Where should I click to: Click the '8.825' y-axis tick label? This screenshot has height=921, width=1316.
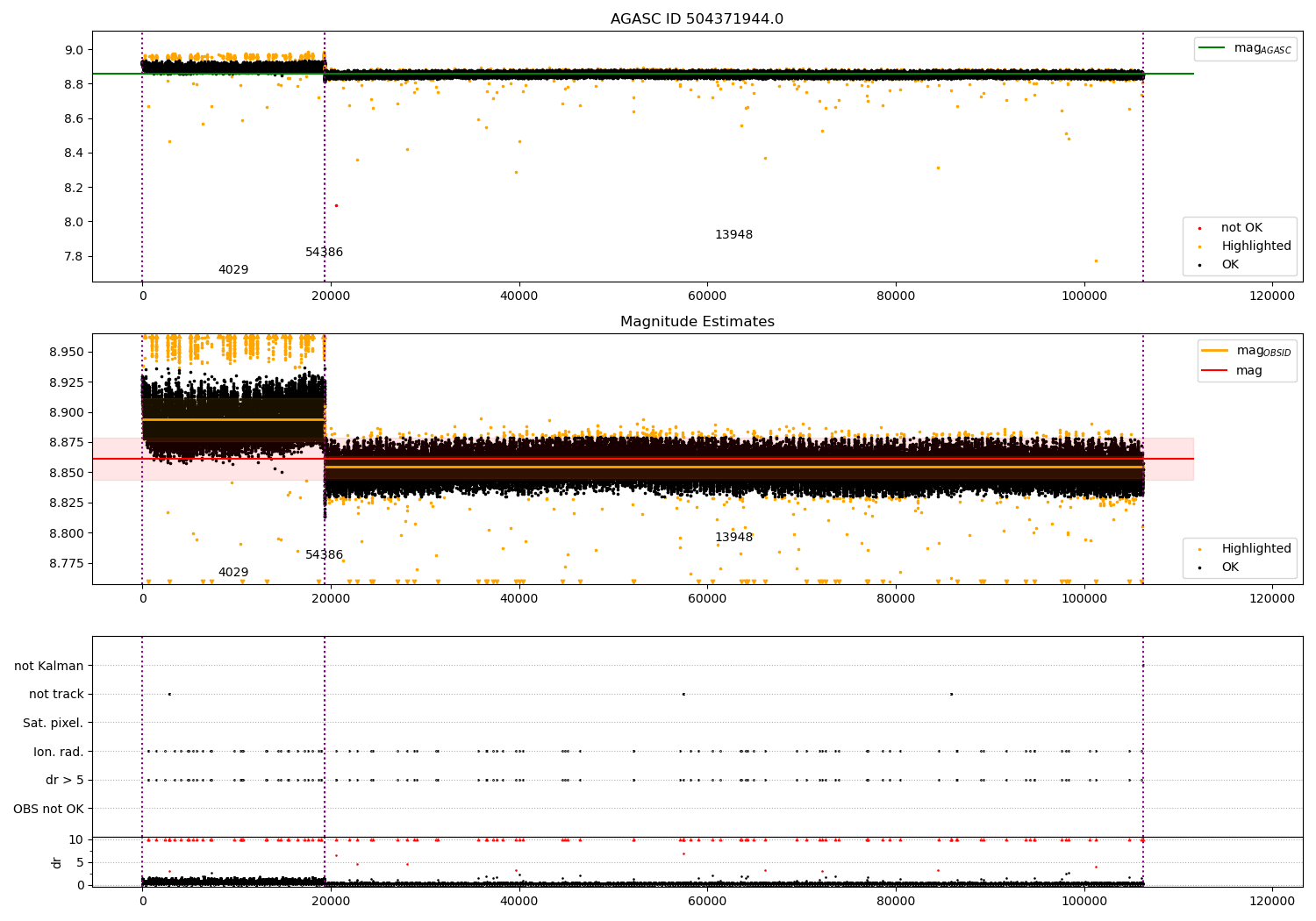coord(68,503)
